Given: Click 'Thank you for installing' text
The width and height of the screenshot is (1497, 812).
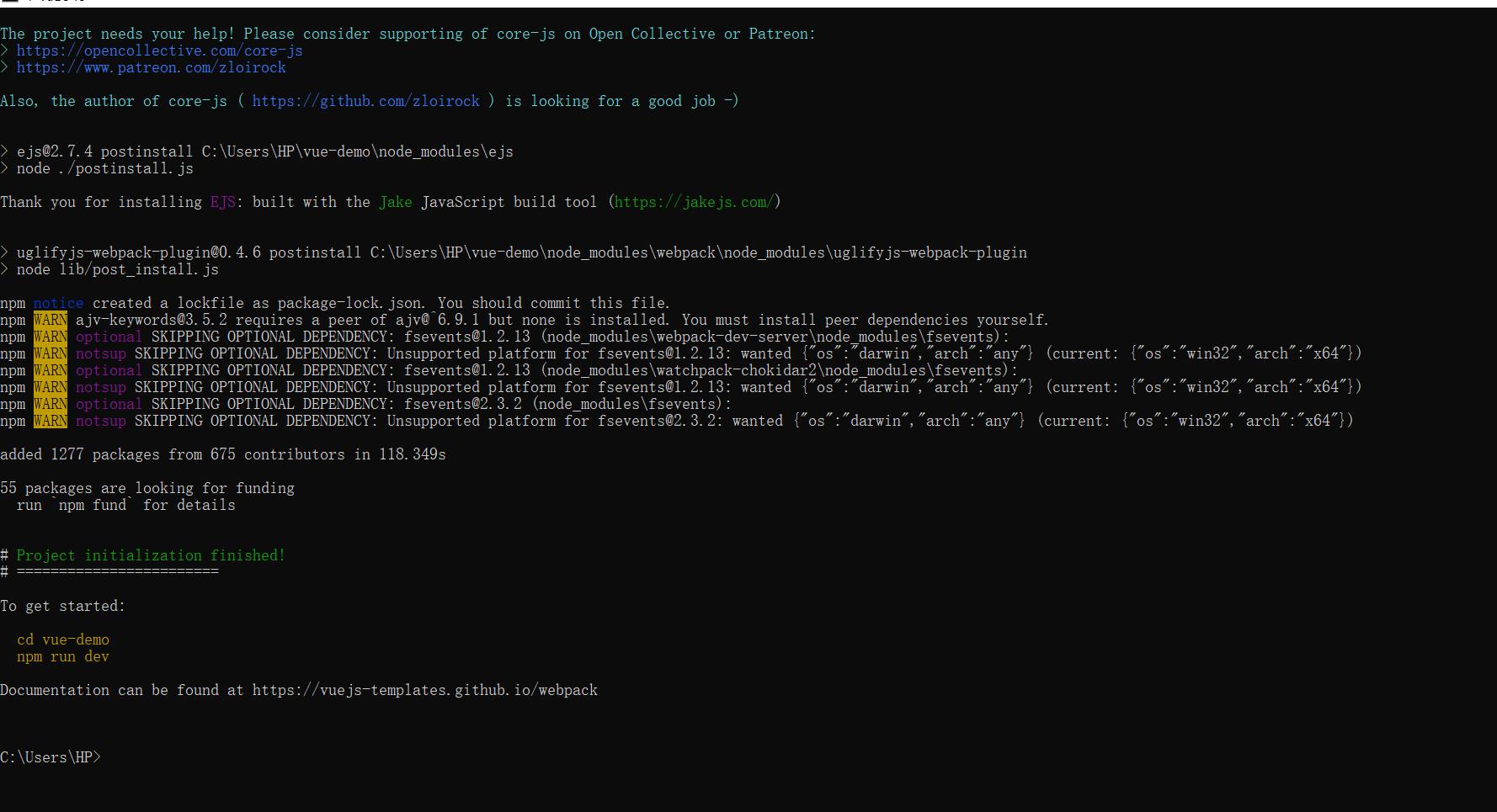Looking at the screenshot, I should point(101,202).
